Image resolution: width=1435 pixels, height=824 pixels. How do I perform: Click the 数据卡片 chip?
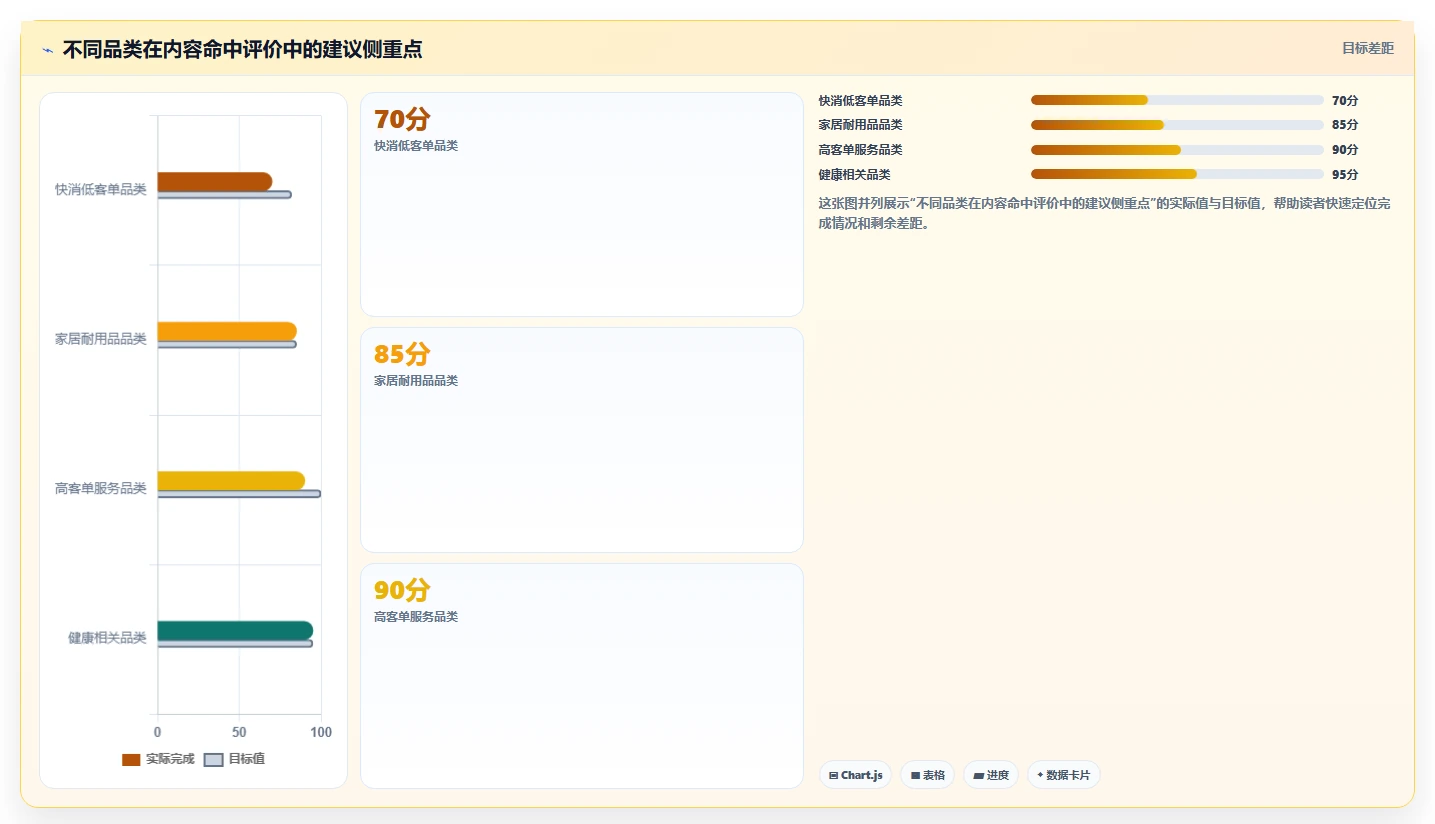click(1064, 775)
